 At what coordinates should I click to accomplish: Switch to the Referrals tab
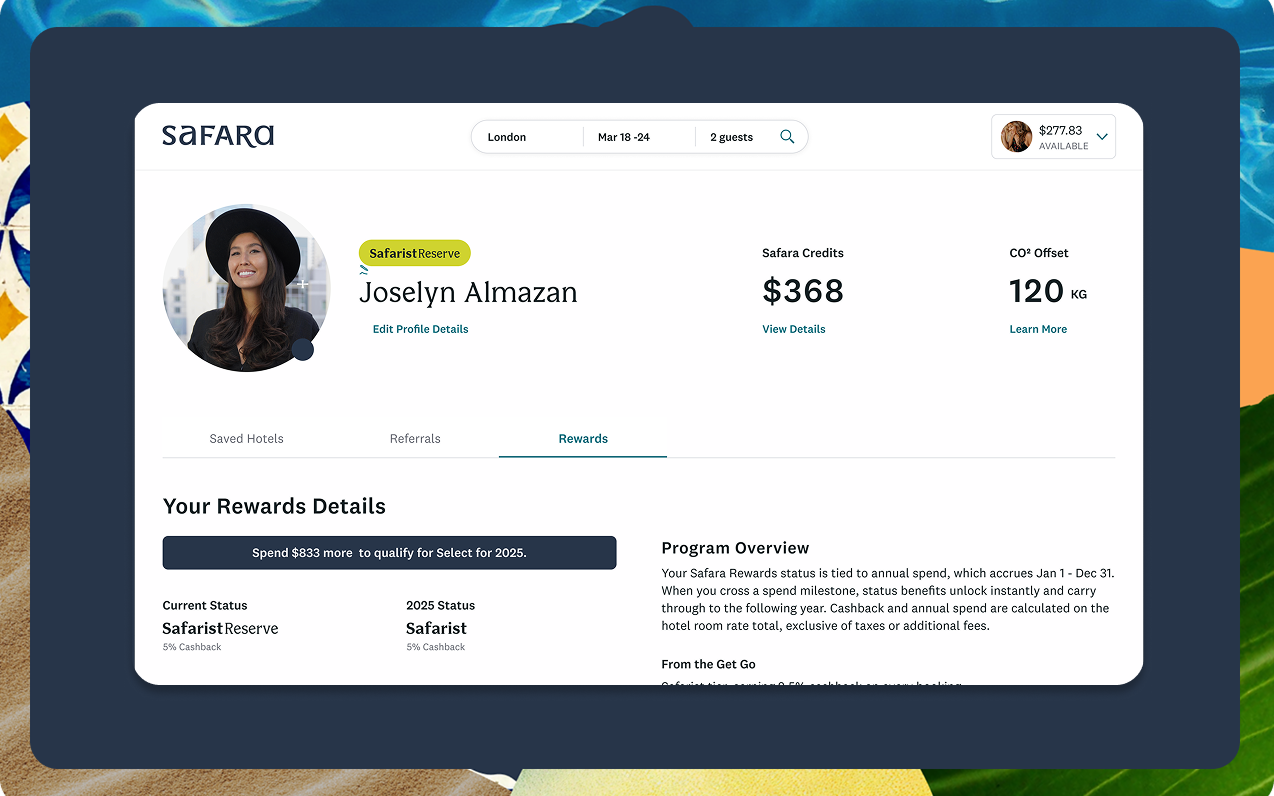[415, 439]
